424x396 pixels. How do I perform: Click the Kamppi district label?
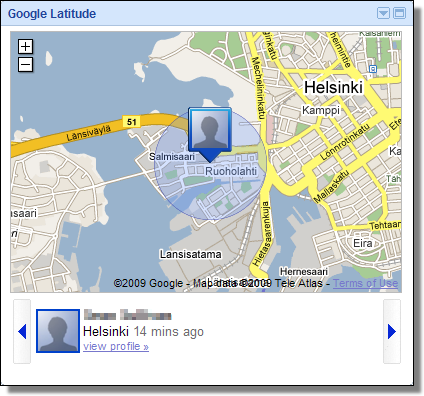pos(321,110)
